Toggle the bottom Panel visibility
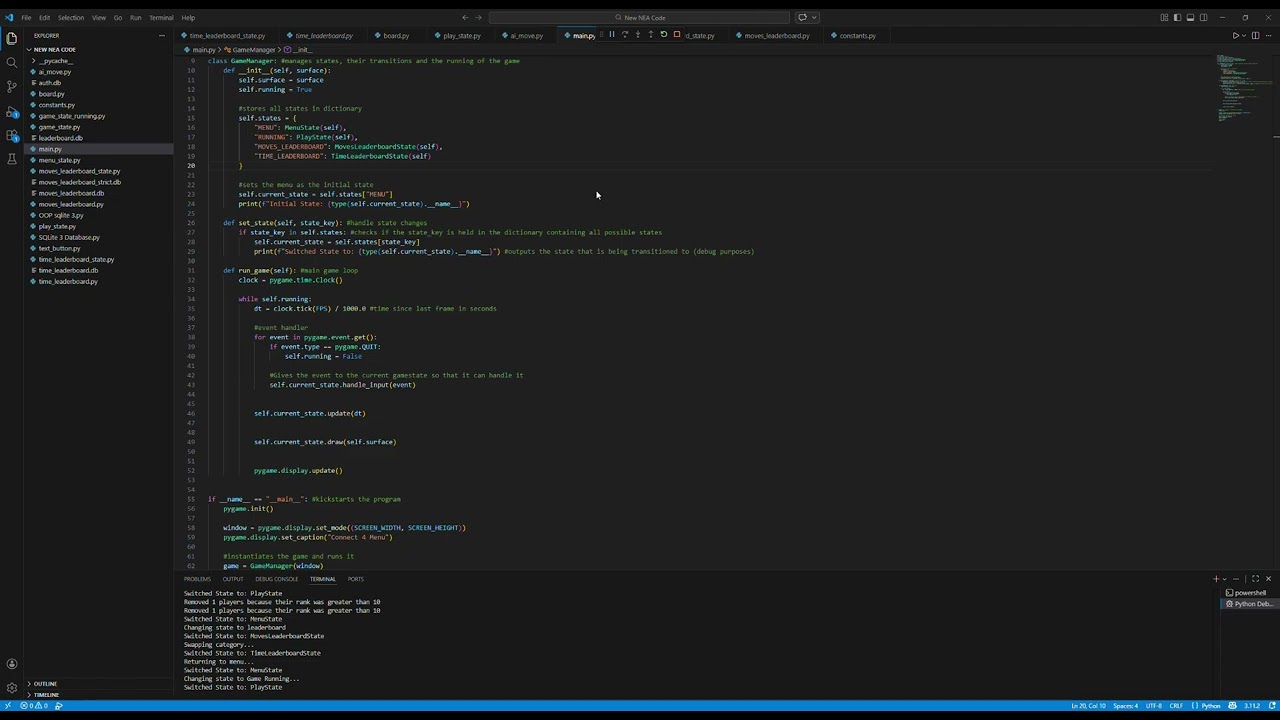Screen dimensions: 1280x720 pos(1190,17)
